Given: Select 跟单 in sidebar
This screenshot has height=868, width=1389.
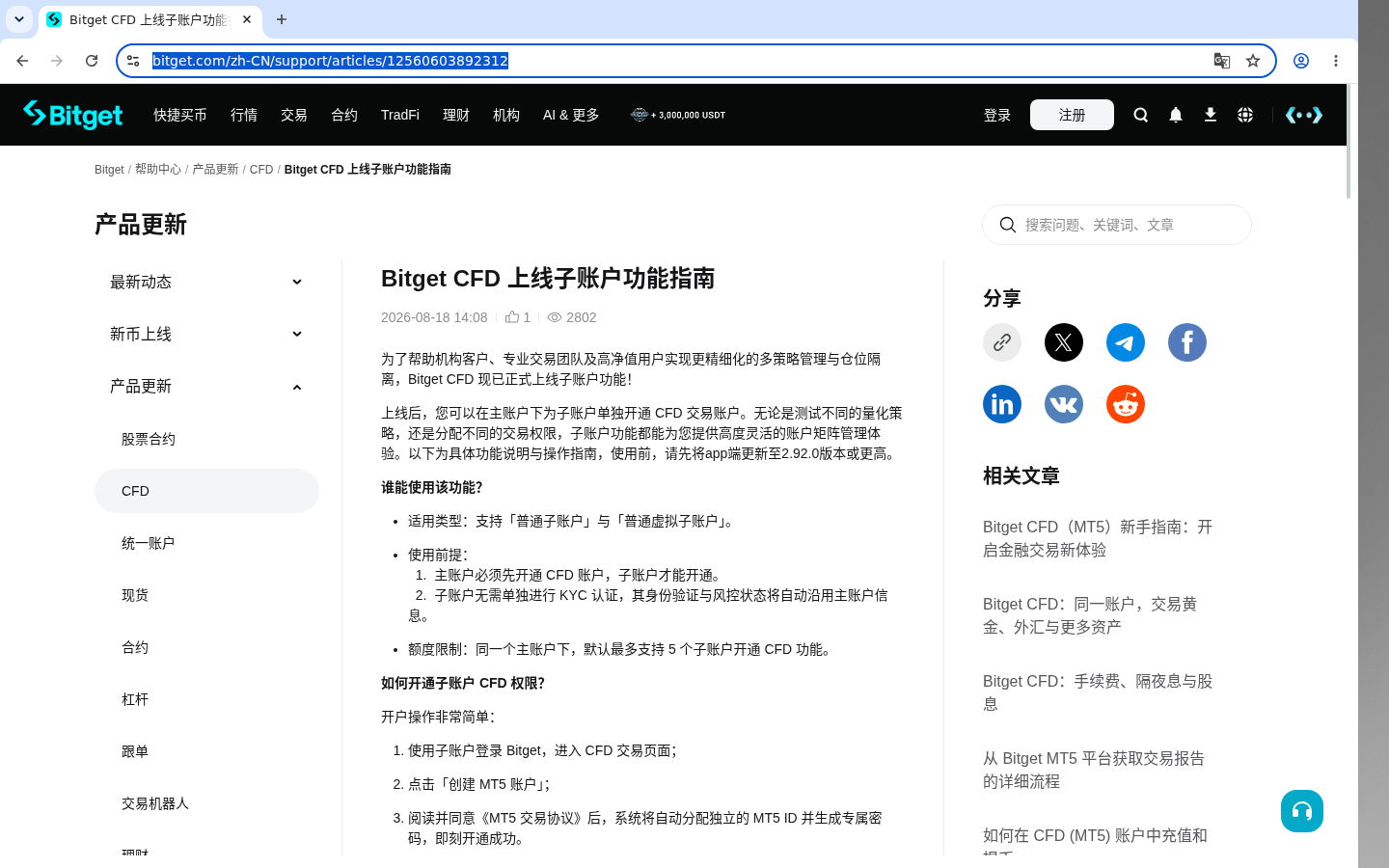Looking at the screenshot, I should [206, 751].
